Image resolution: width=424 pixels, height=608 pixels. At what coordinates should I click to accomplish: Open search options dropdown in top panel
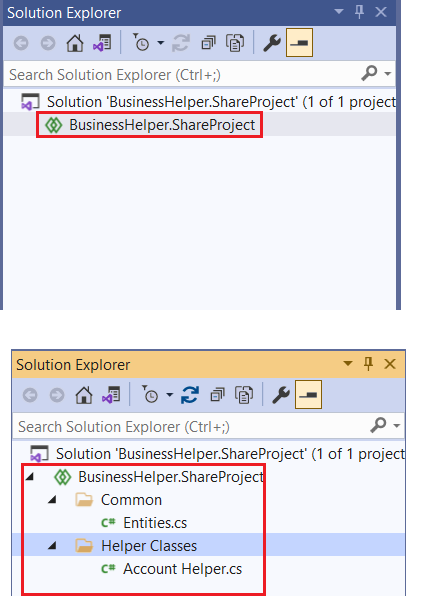[388, 73]
